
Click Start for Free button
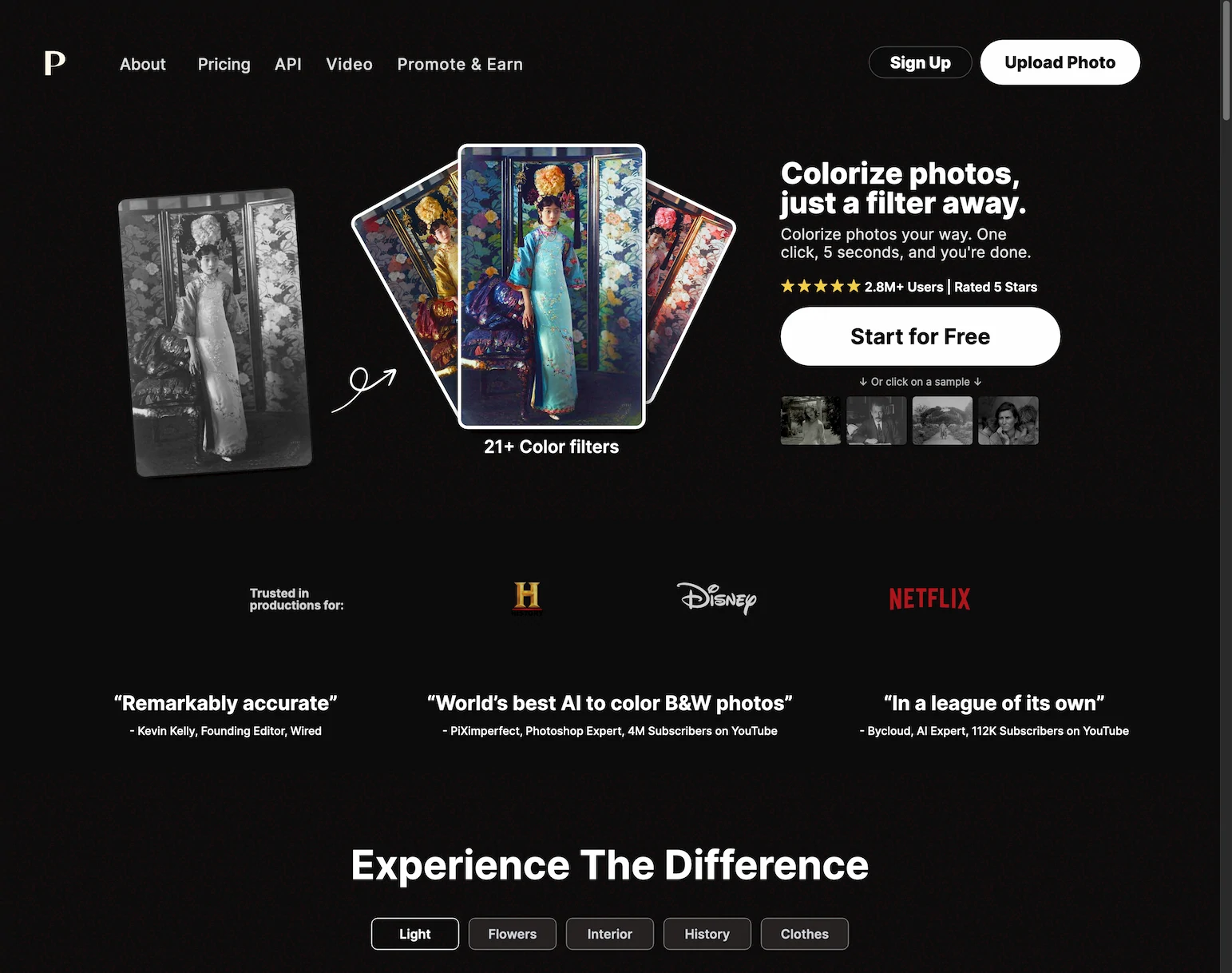pyautogui.click(x=921, y=336)
